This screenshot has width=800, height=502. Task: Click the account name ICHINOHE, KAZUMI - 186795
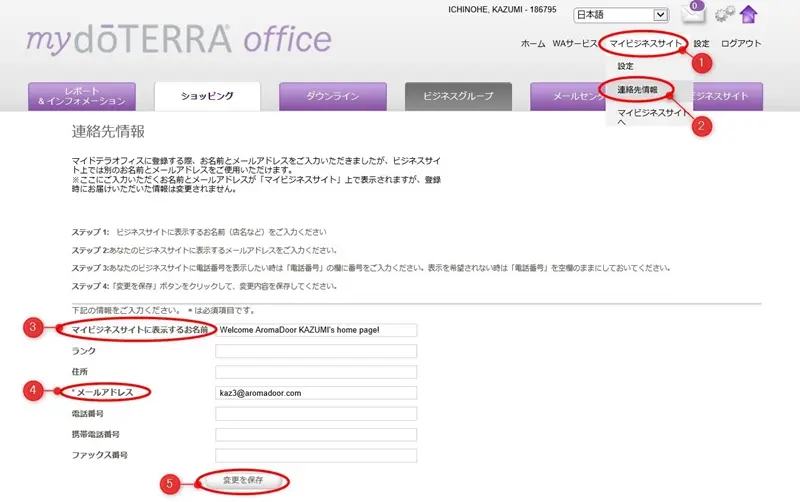(502, 10)
